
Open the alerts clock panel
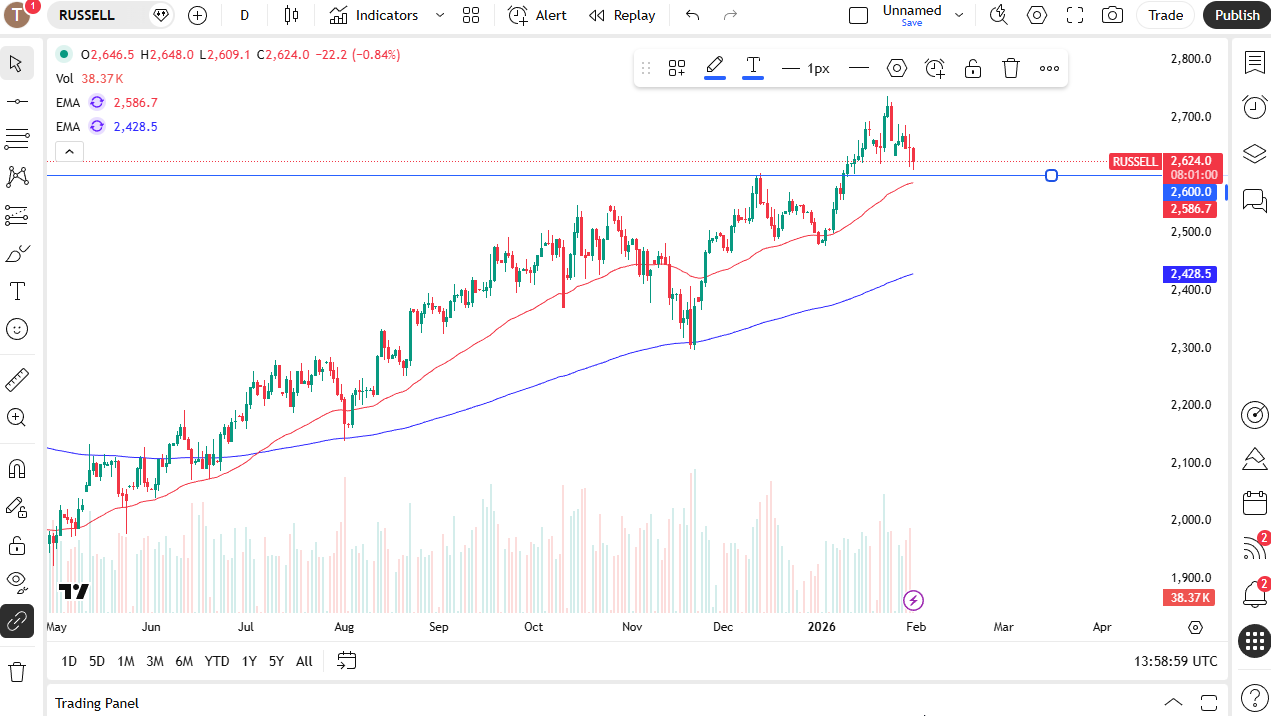[x=1254, y=107]
